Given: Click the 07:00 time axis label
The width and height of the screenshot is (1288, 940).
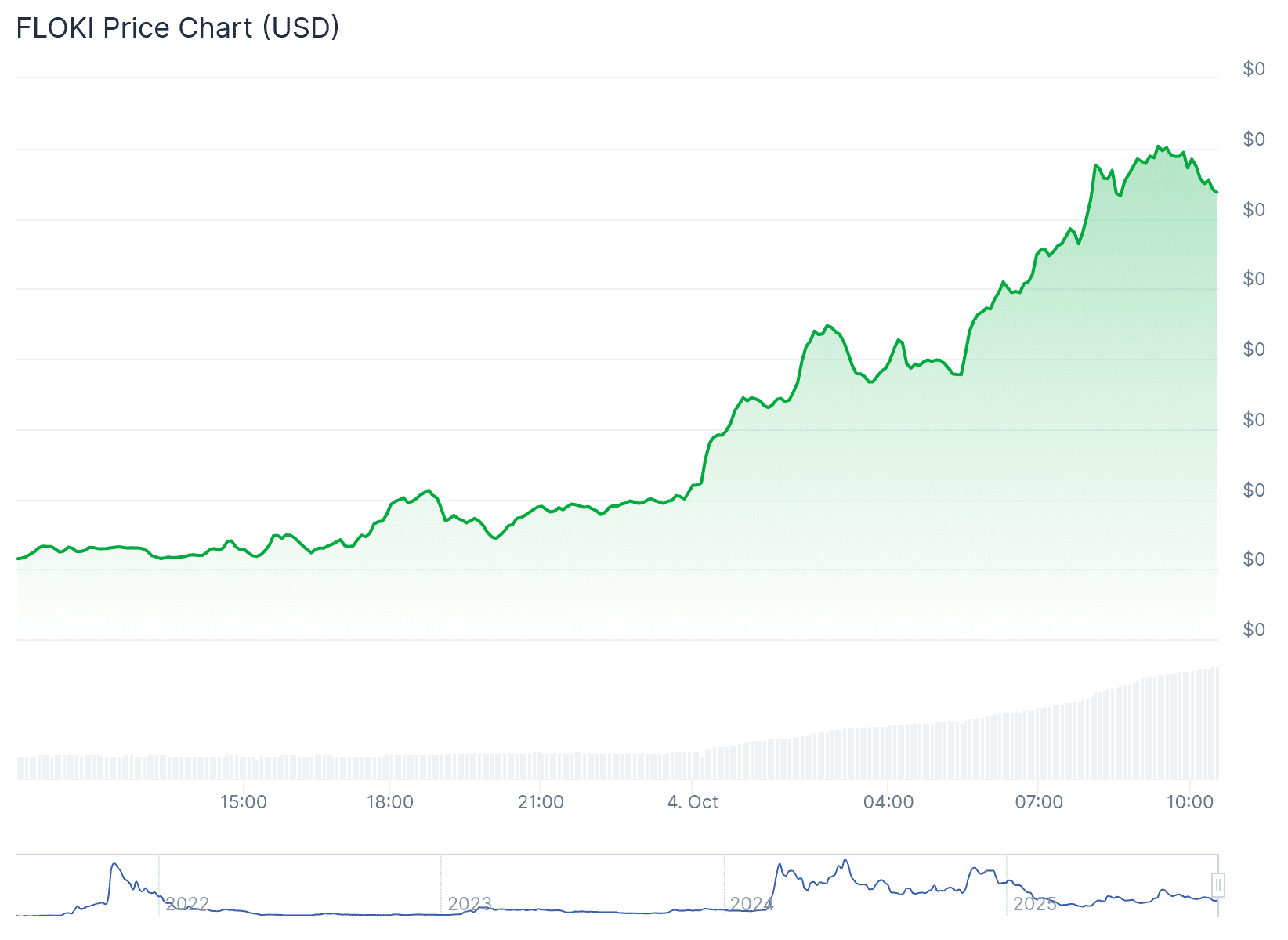Looking at the screenshot, I should pos(1039,802).
